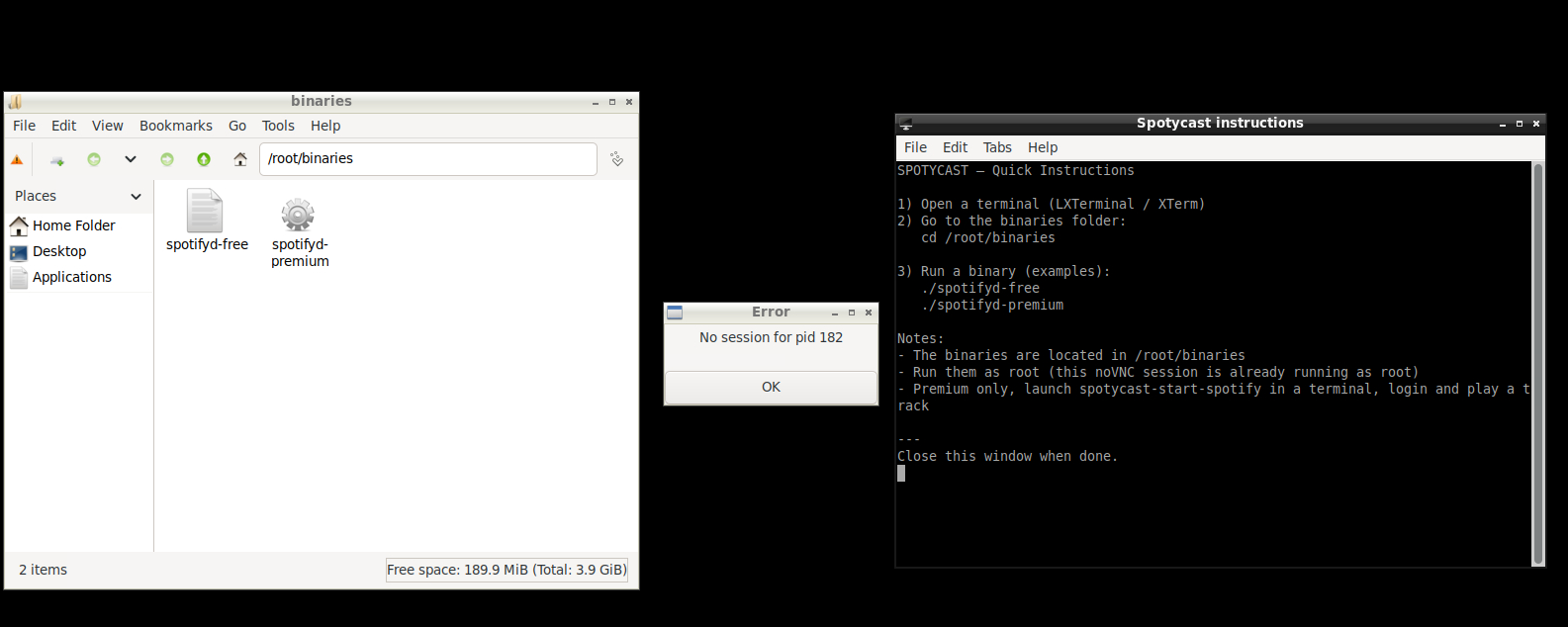Click the jump-to-path icon right of the address bar

[x=617, y=159]
